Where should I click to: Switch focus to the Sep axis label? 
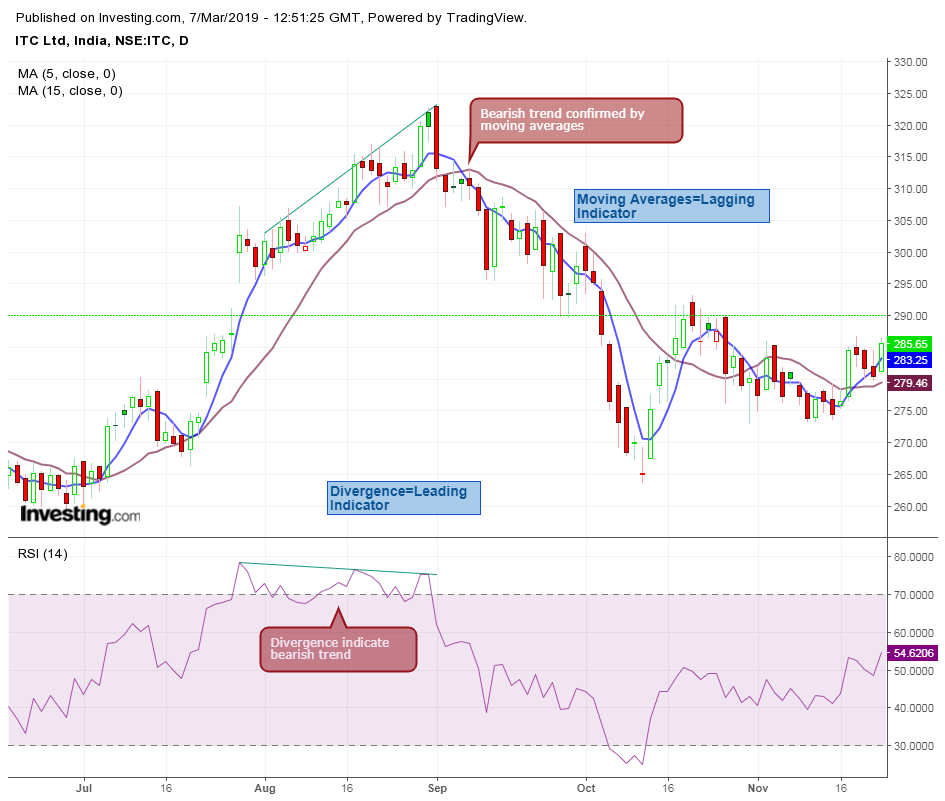click(x=436, y=788)
